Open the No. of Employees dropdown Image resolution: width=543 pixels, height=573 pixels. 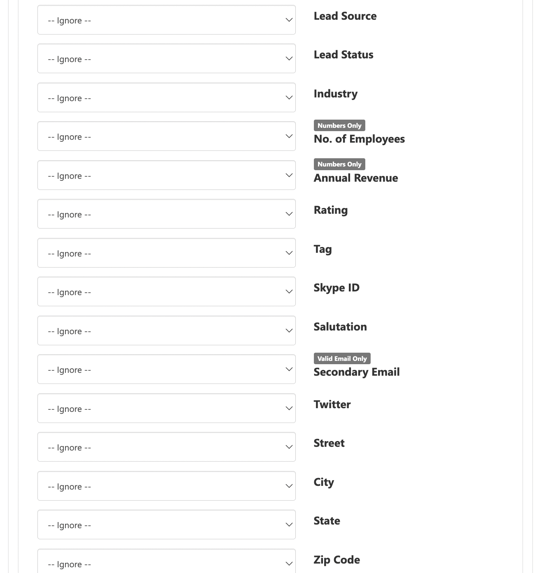tap(166, 136)
